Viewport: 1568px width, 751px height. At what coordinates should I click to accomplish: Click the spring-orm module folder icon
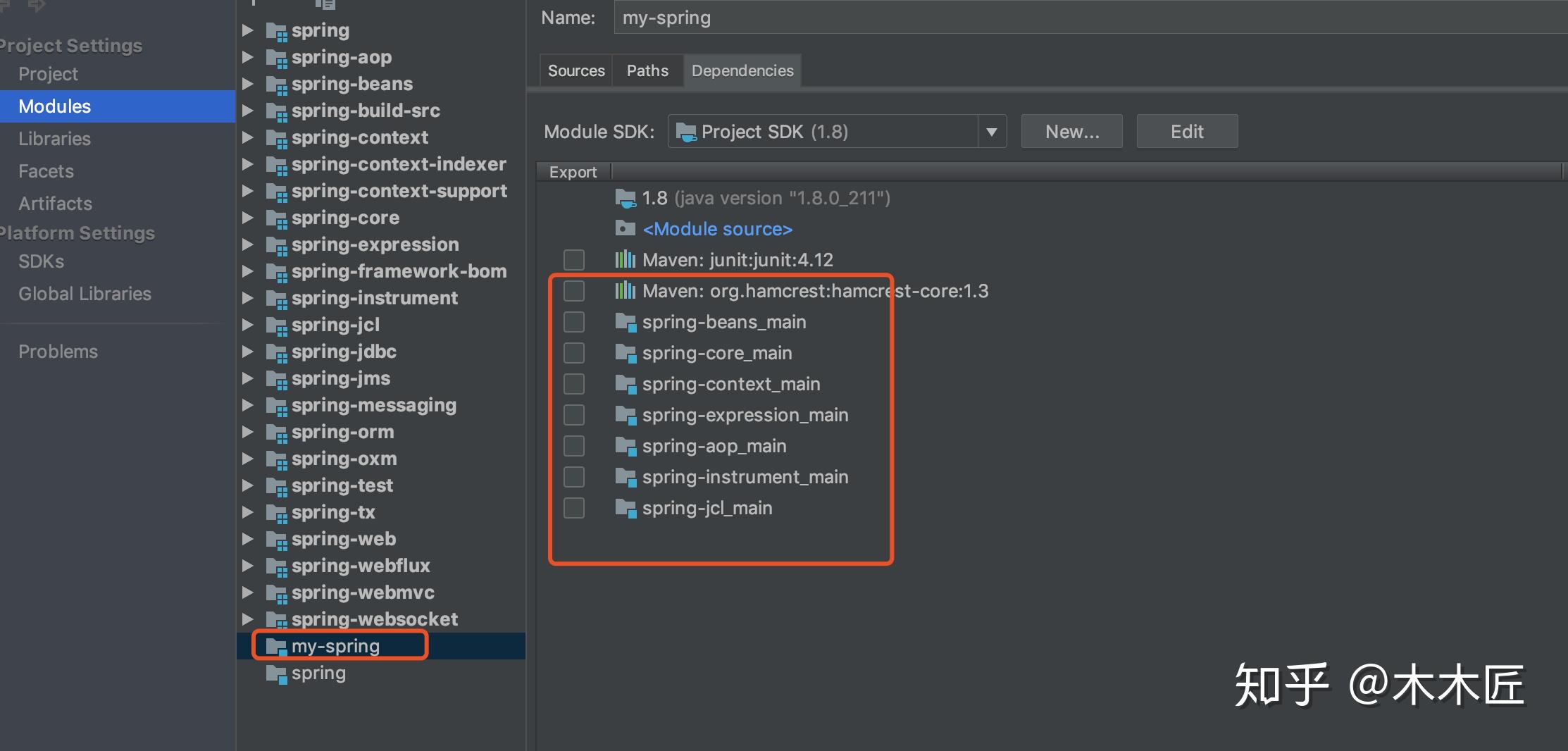click(277, 433)
